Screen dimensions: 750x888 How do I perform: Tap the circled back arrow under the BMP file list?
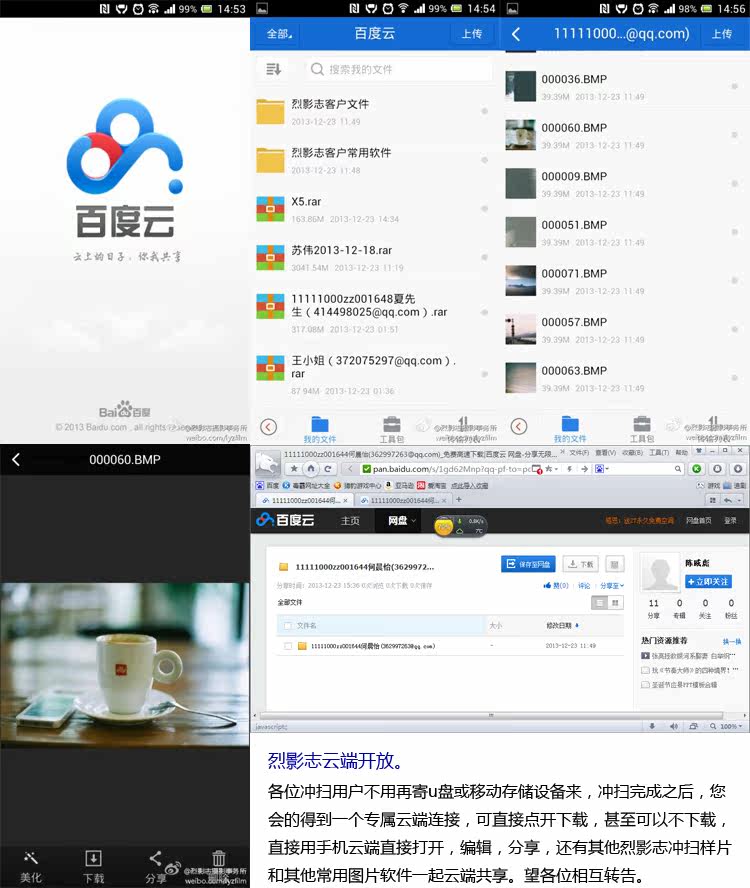pyautogui.click(x=519, y=426)
